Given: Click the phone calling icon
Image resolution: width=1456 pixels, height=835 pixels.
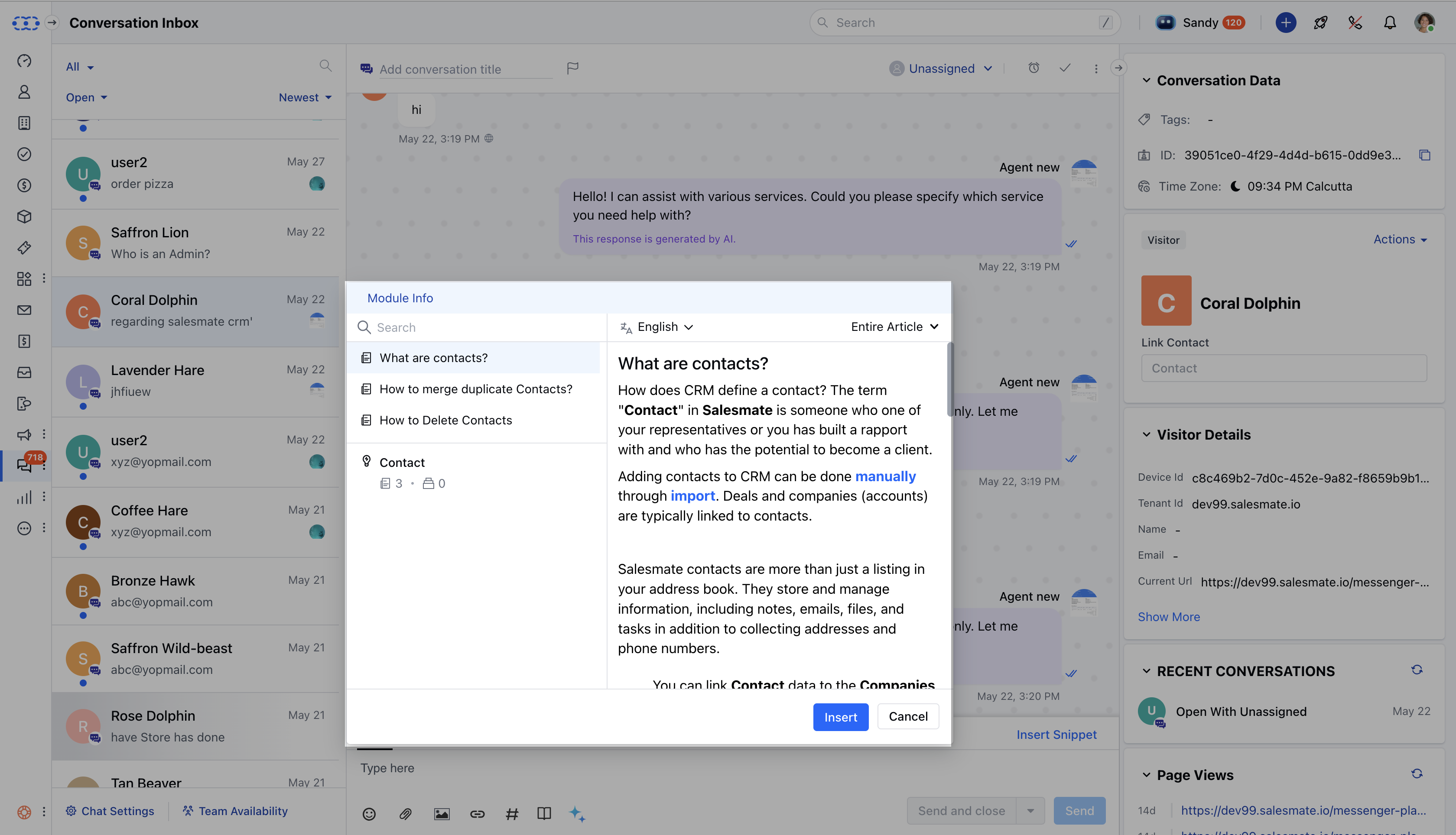Looking at the screenshot, I should tap(1355, 23).
